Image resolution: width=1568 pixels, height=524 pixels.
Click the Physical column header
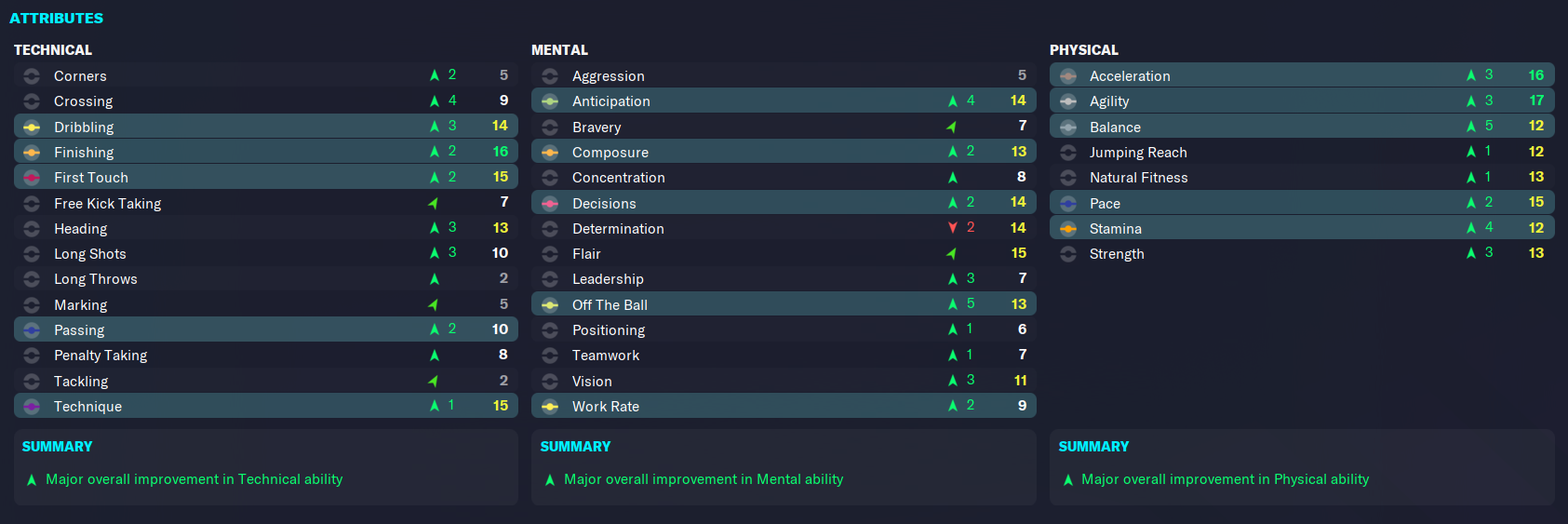[1084, 50]
